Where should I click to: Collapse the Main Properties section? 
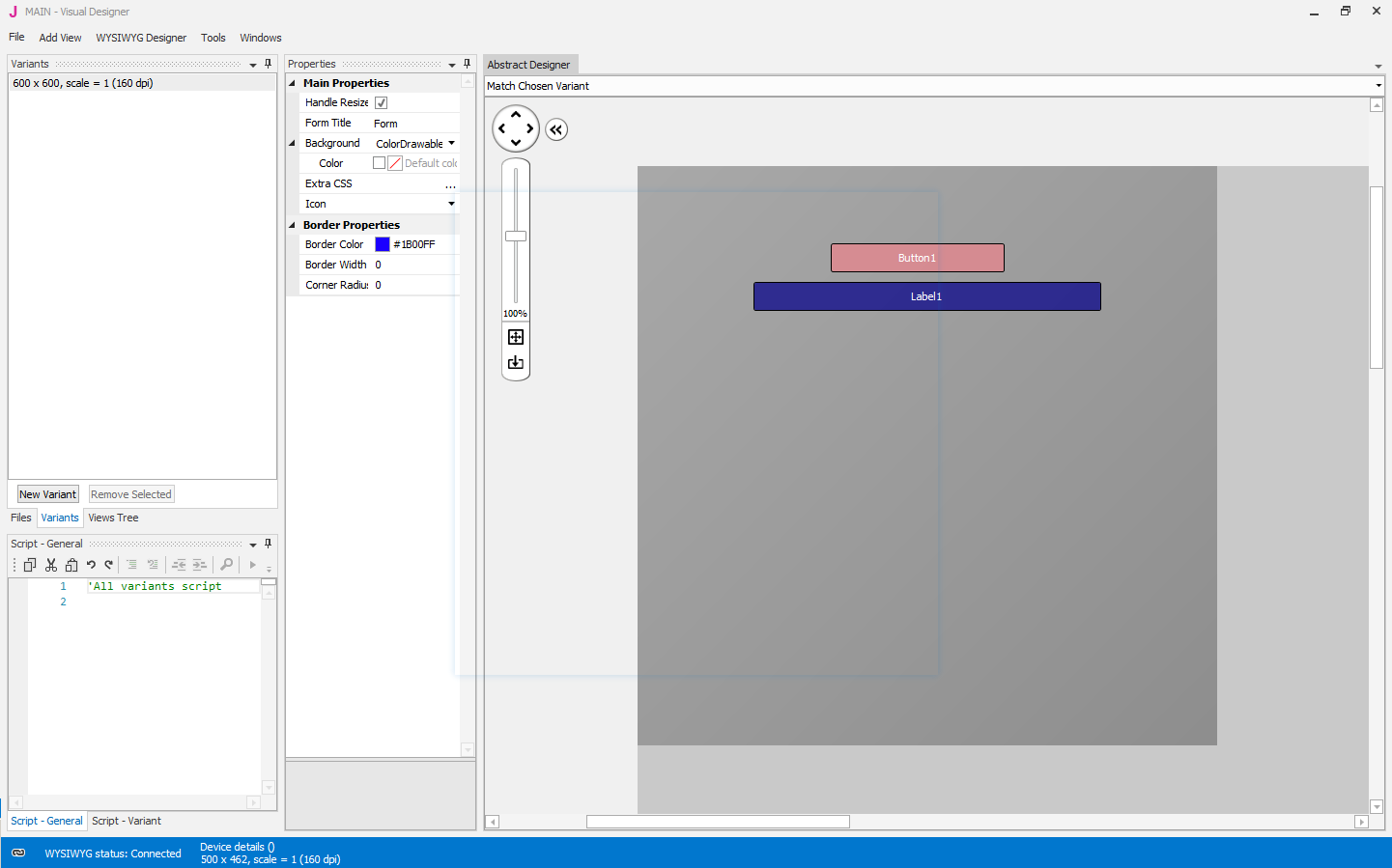[x=292, y=83]
